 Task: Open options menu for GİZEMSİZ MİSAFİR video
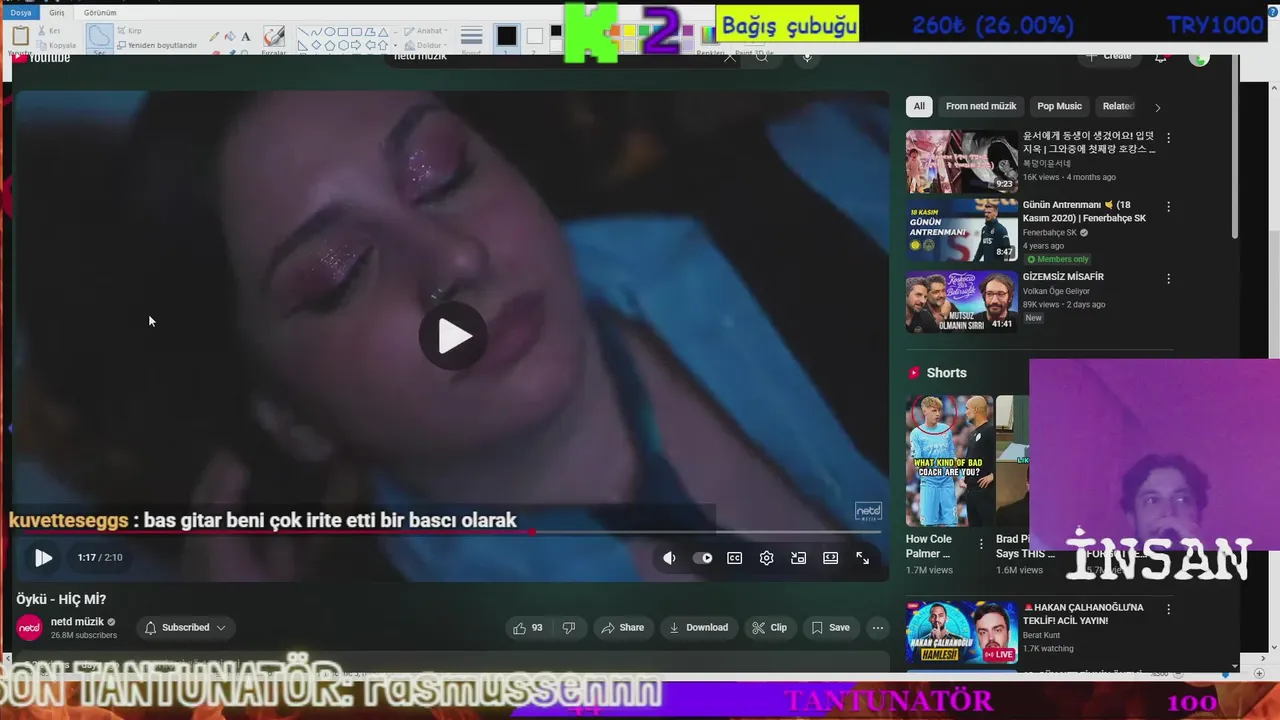point(1168,279)
